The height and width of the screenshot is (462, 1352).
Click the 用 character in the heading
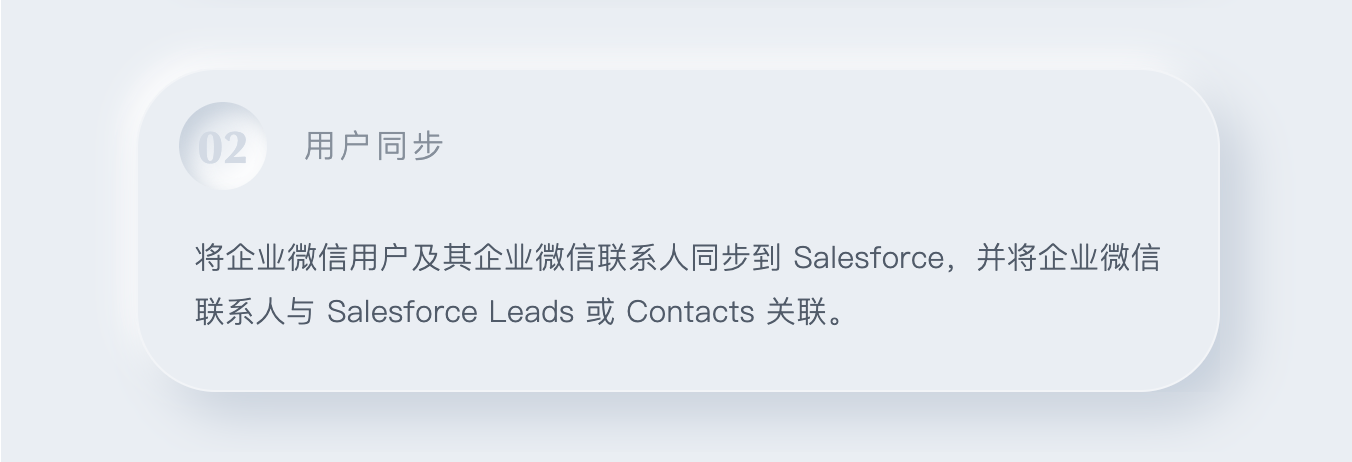319,147
